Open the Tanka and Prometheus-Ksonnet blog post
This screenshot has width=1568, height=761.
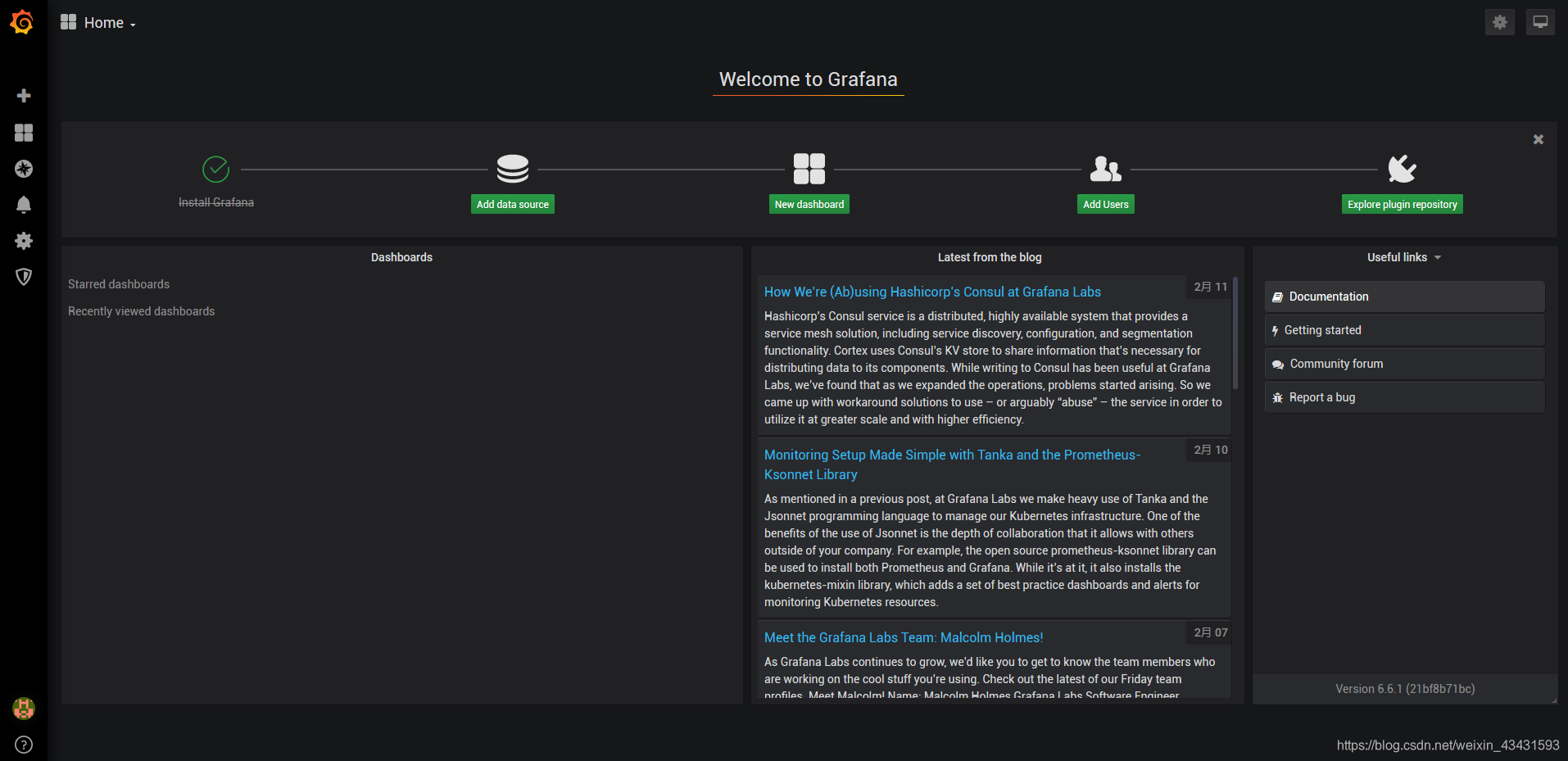click(x=952, y=464)
